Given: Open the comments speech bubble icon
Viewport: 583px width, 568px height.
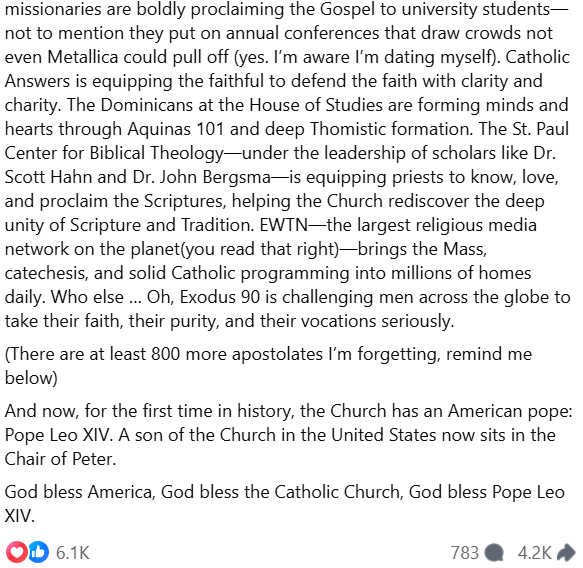Looking at the screenshot, I should 495,553.
